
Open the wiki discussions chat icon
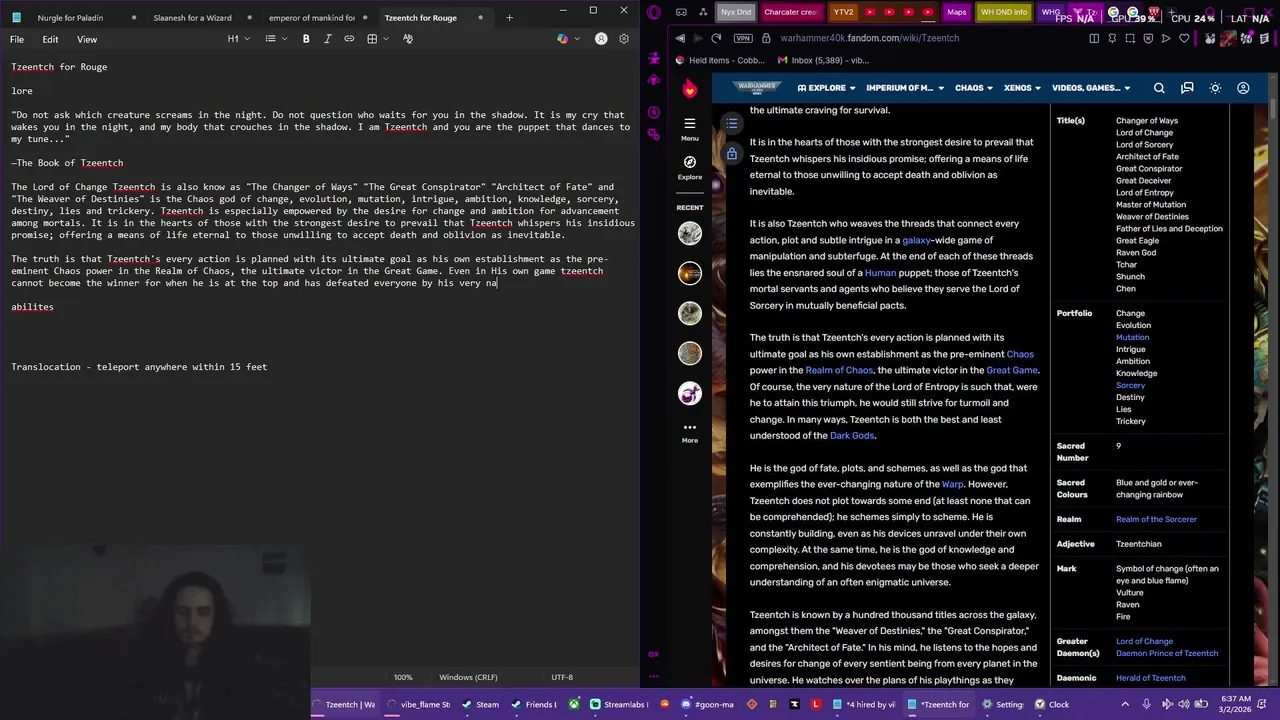(x=1187, y=88)
